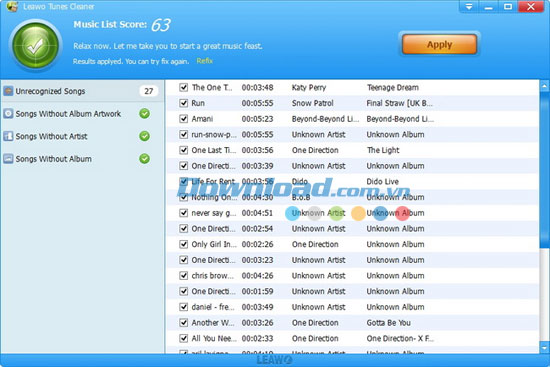Open the title bar dropdown menu

pyautogui.click(x=469, y=6)
